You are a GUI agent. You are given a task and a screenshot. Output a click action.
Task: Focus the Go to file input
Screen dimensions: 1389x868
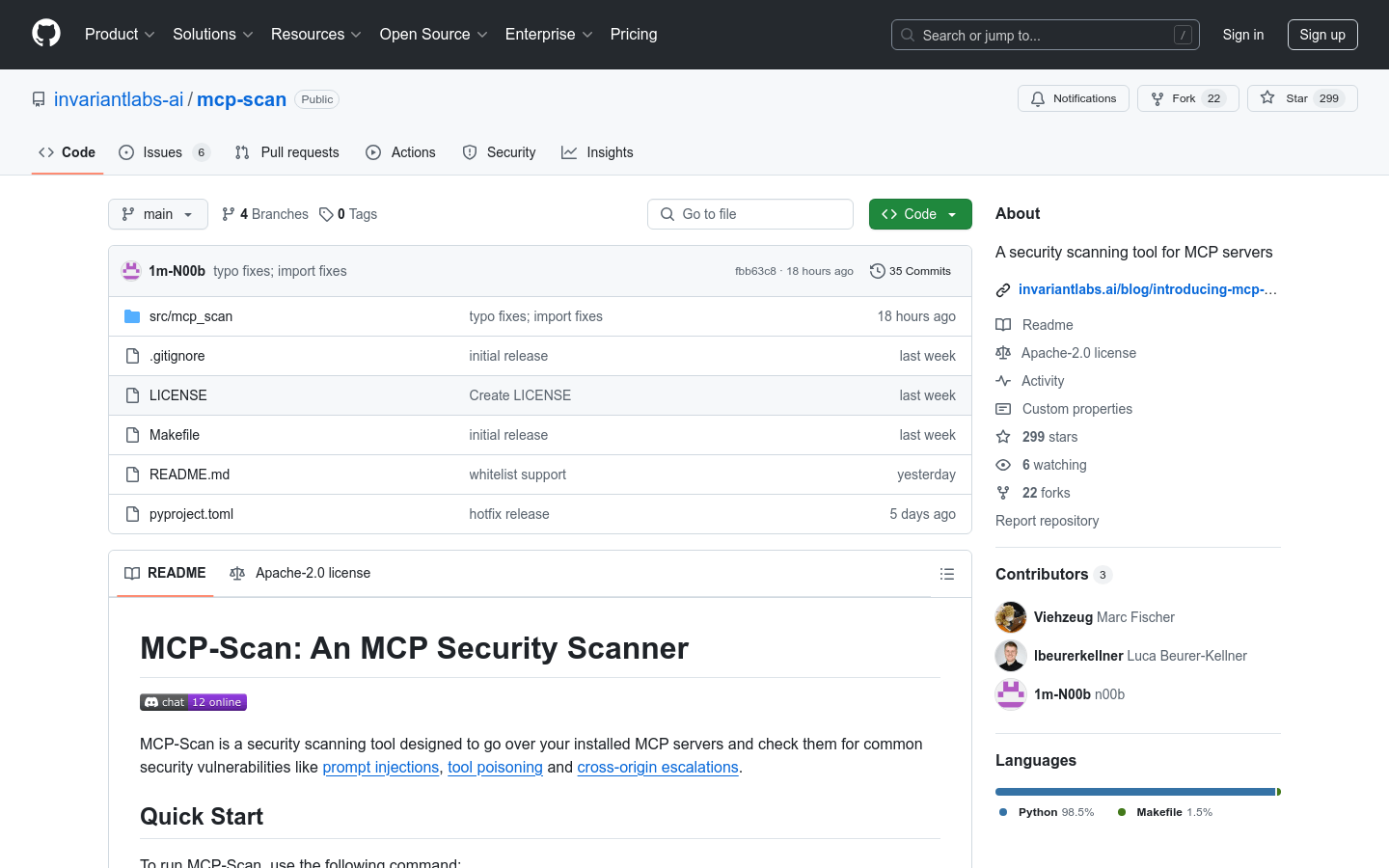coord(750,214)
